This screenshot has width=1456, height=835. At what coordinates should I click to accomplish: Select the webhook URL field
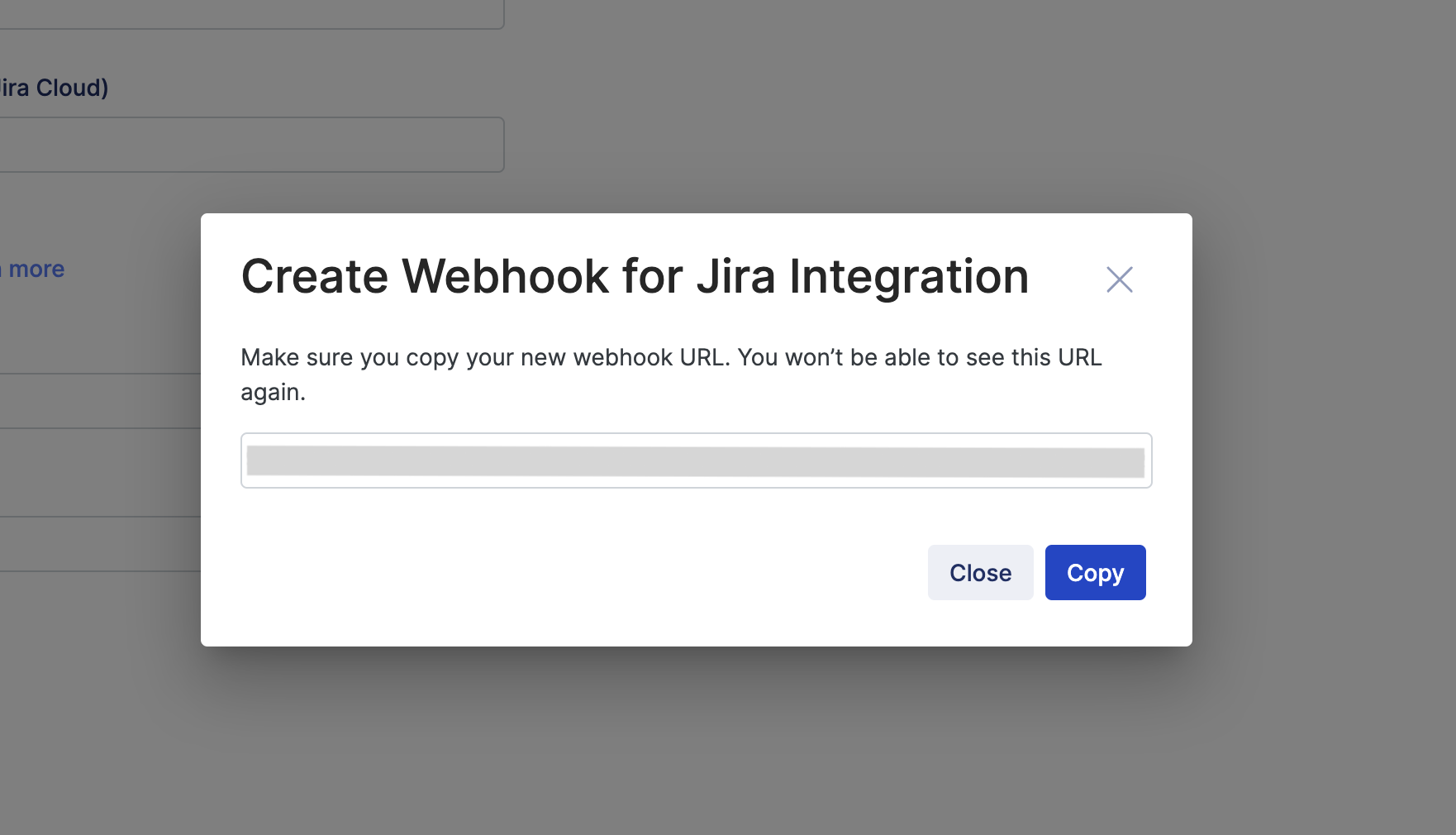696,460
